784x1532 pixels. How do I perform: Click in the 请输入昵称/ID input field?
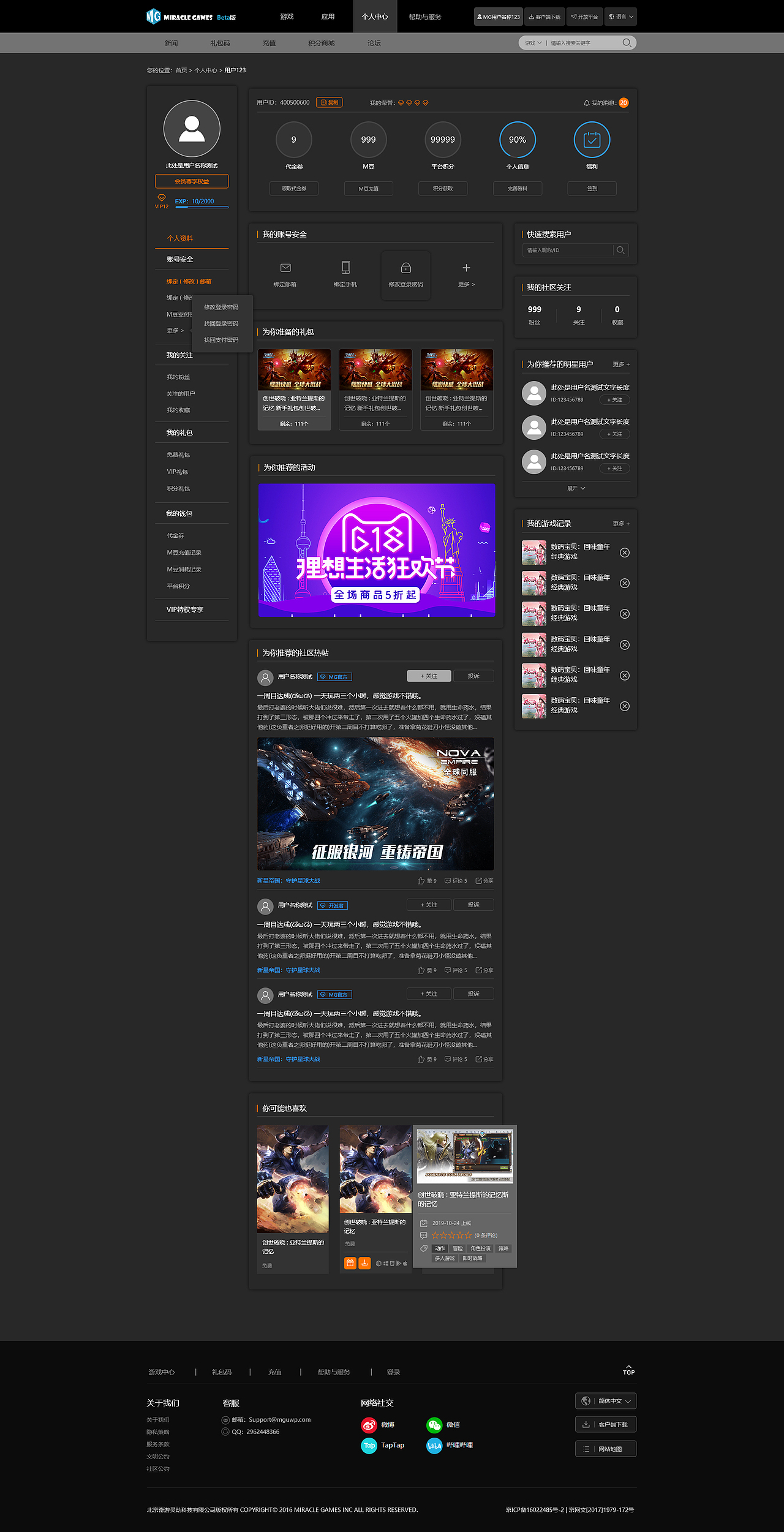[567, 250]
